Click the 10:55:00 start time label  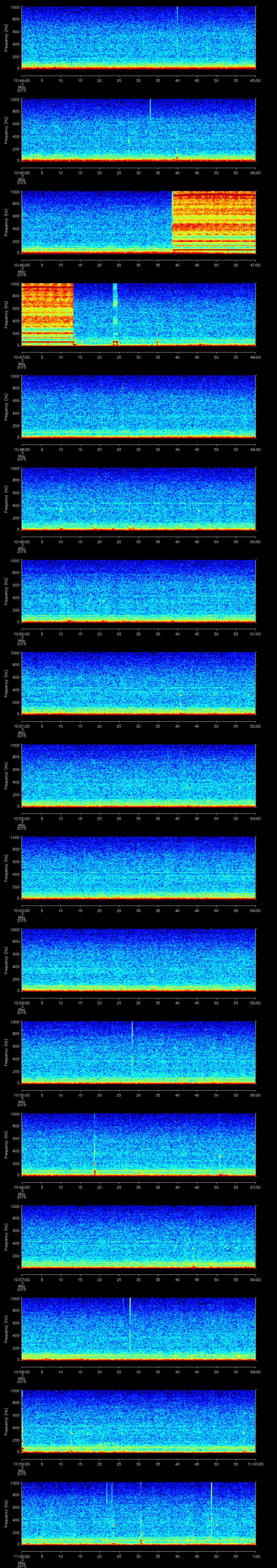click(x=21, y=1095)
